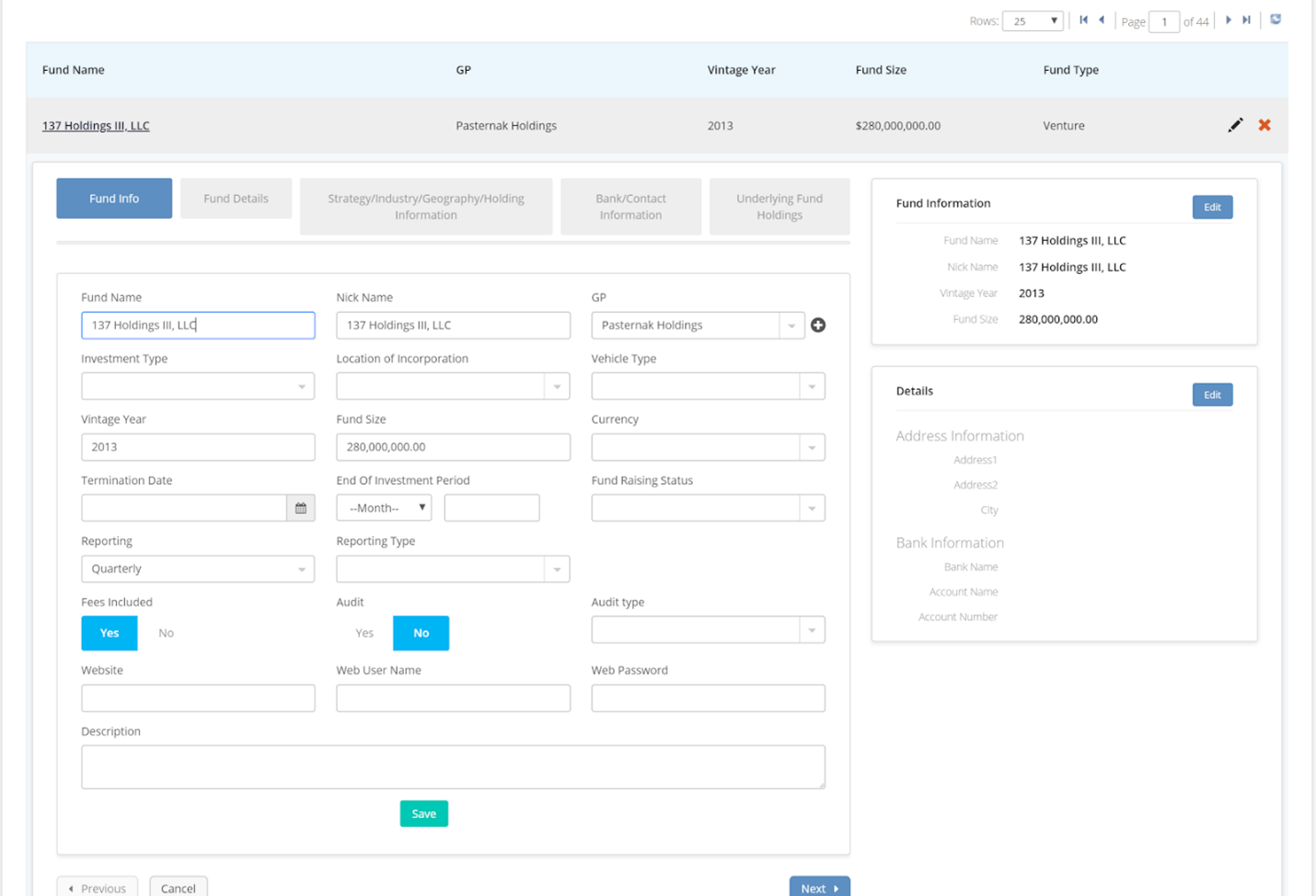Open the Bank/Contact Information tab
This screenshot has width=1316, height=896.
click(x=630, y=207)
